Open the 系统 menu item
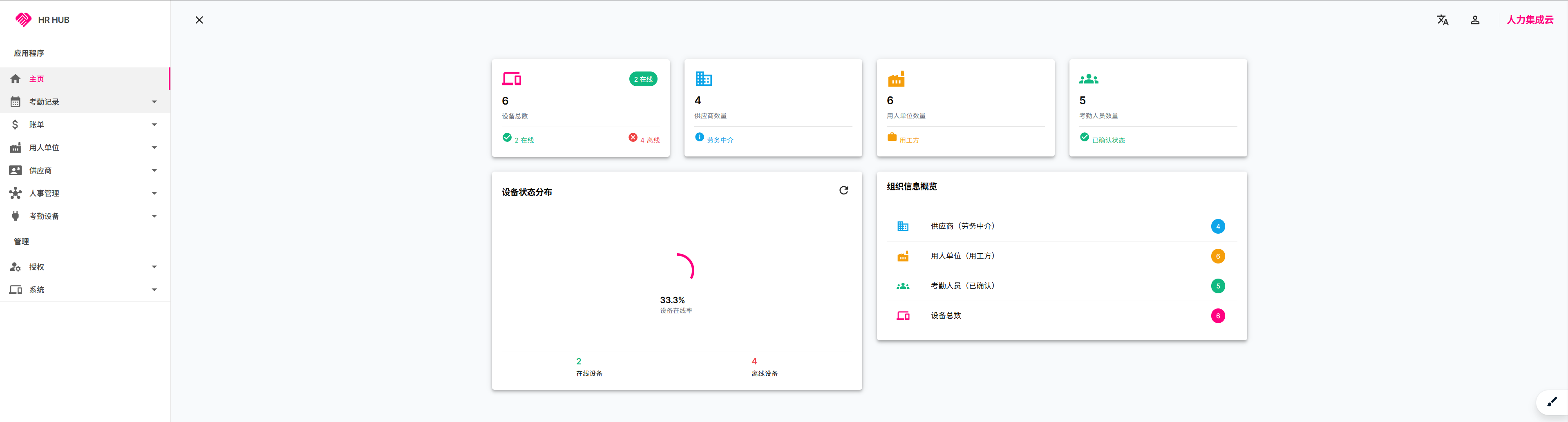This screenshot has height=422, width=1568. (36, 290)
